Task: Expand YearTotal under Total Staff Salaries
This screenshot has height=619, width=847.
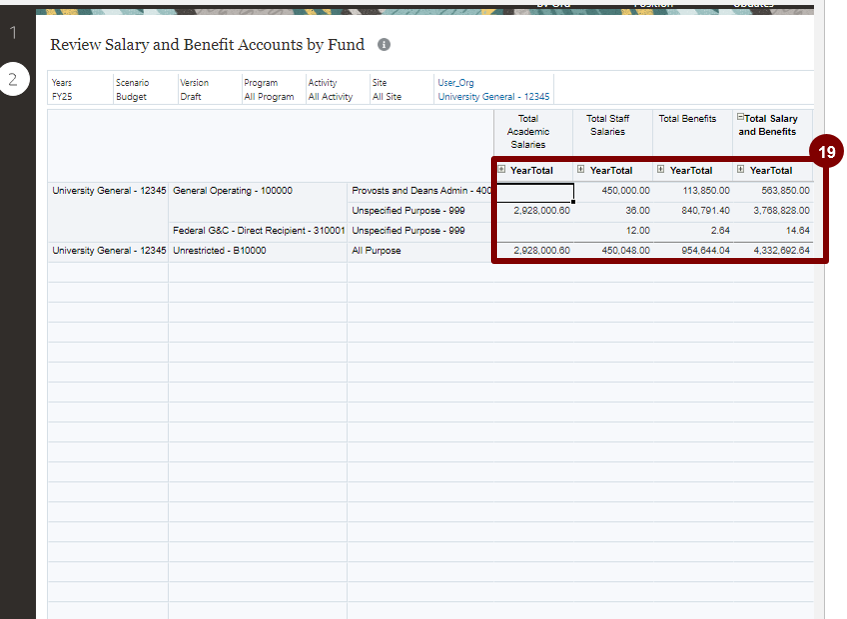Action: point(581,170)
